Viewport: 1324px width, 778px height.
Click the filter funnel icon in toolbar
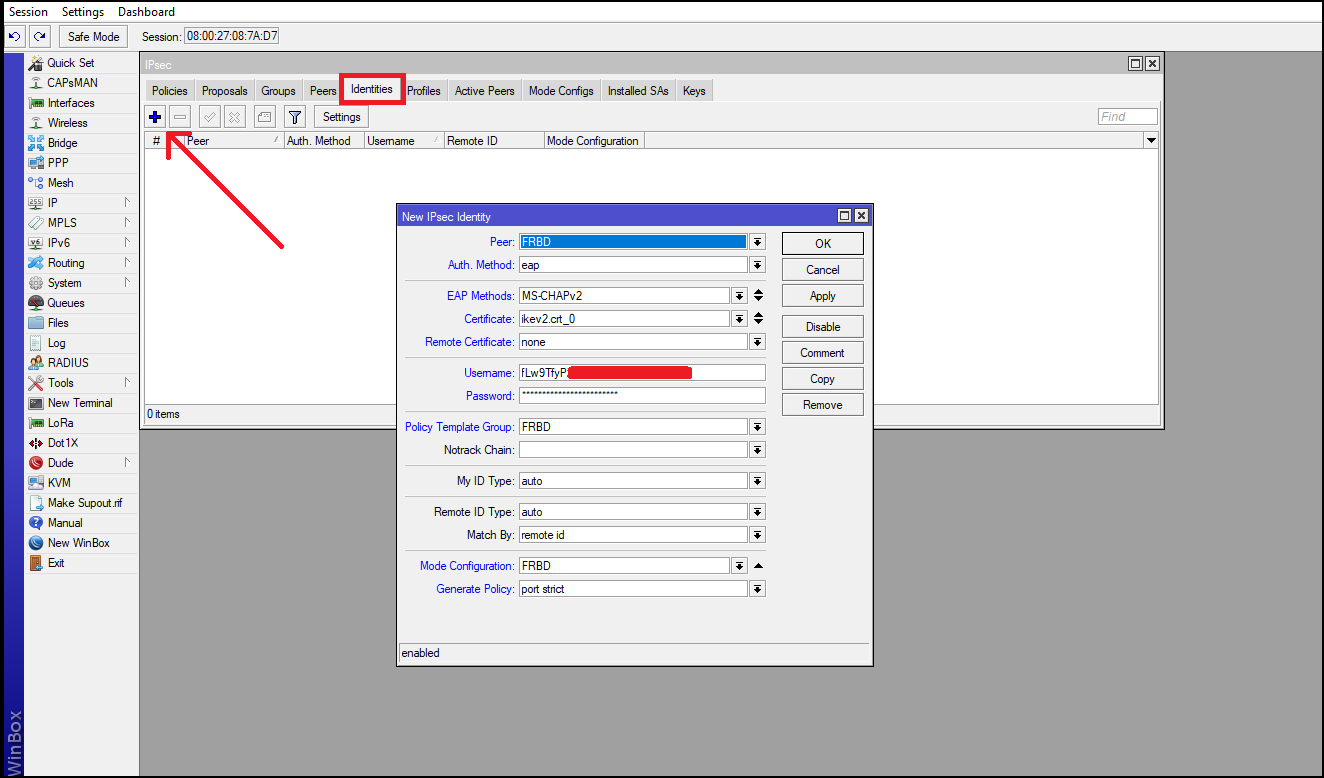294,117
